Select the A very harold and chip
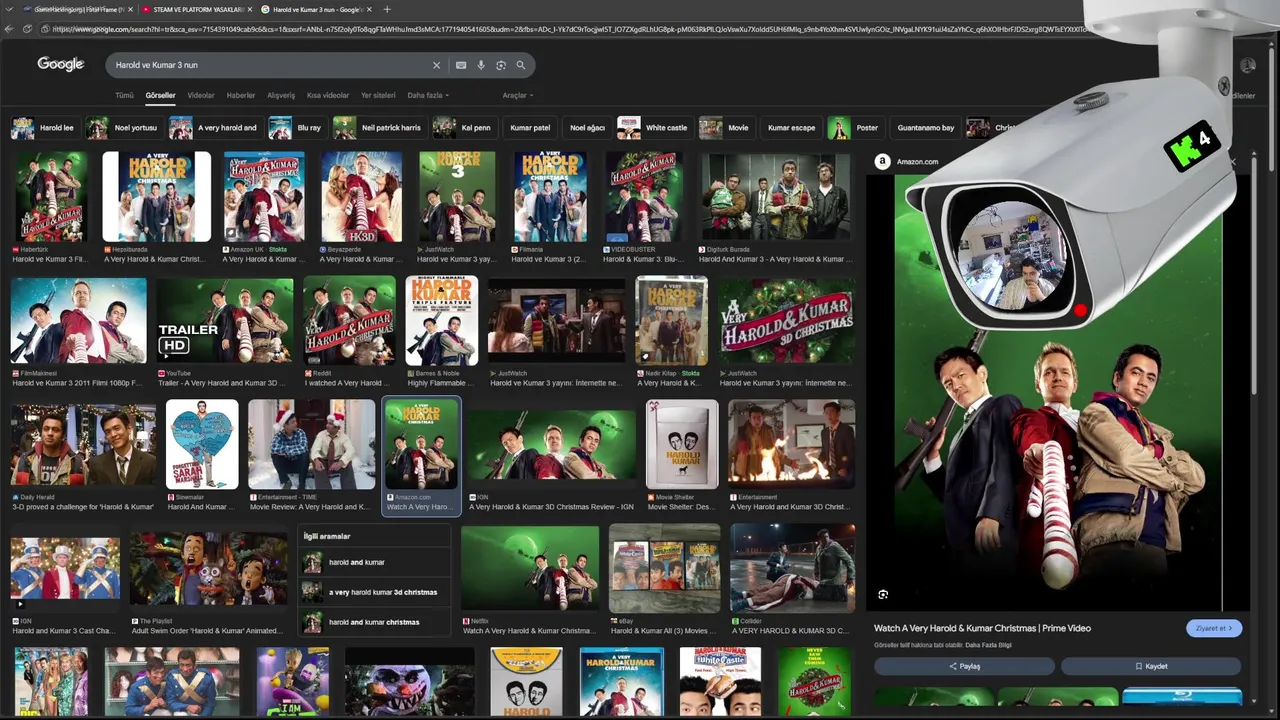Viewport: 1280px width, 720px height. click(x=214, y=128)
